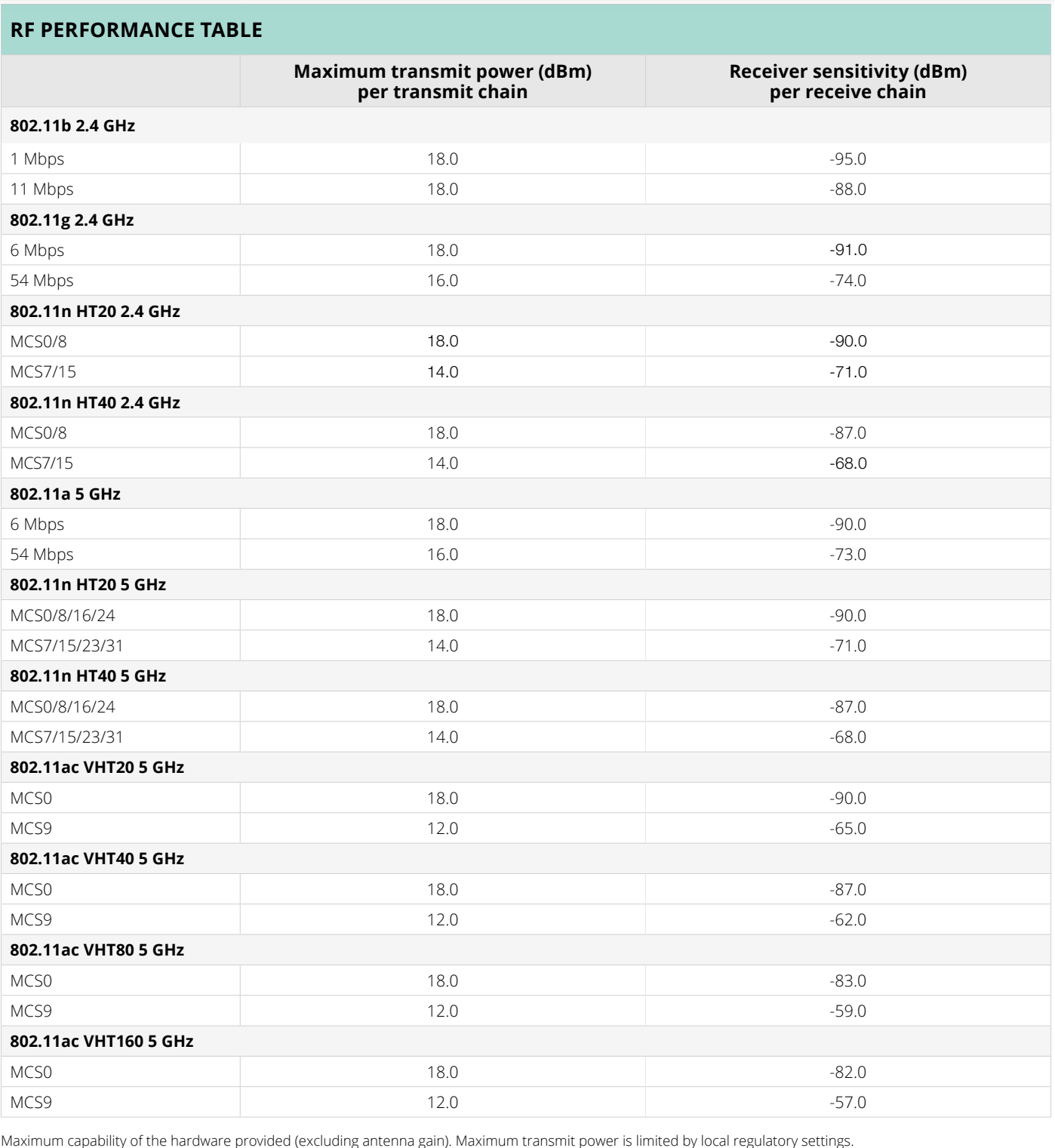Select the -83.0 value under VHT80 MCS0
The image size is (1055, 1148).
848,981
